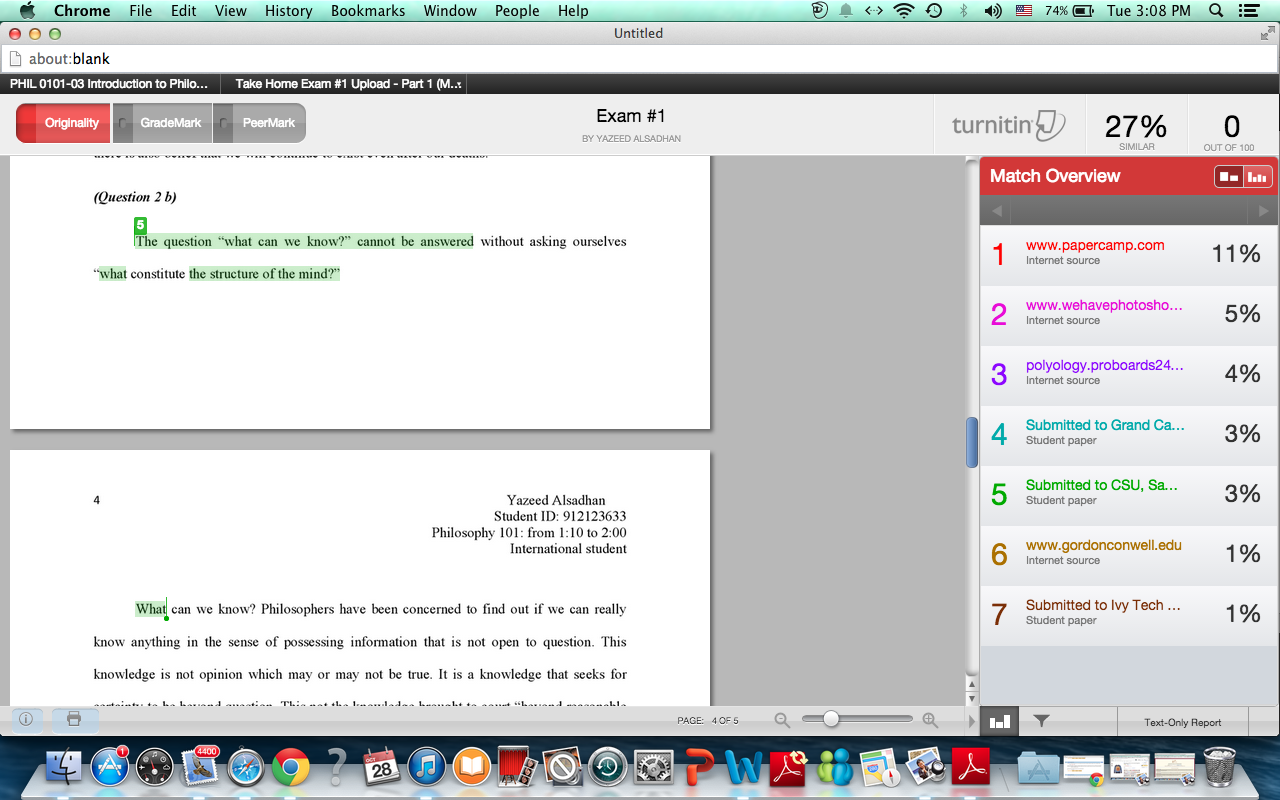Open the Text-Only Report

coord(1183,722)
